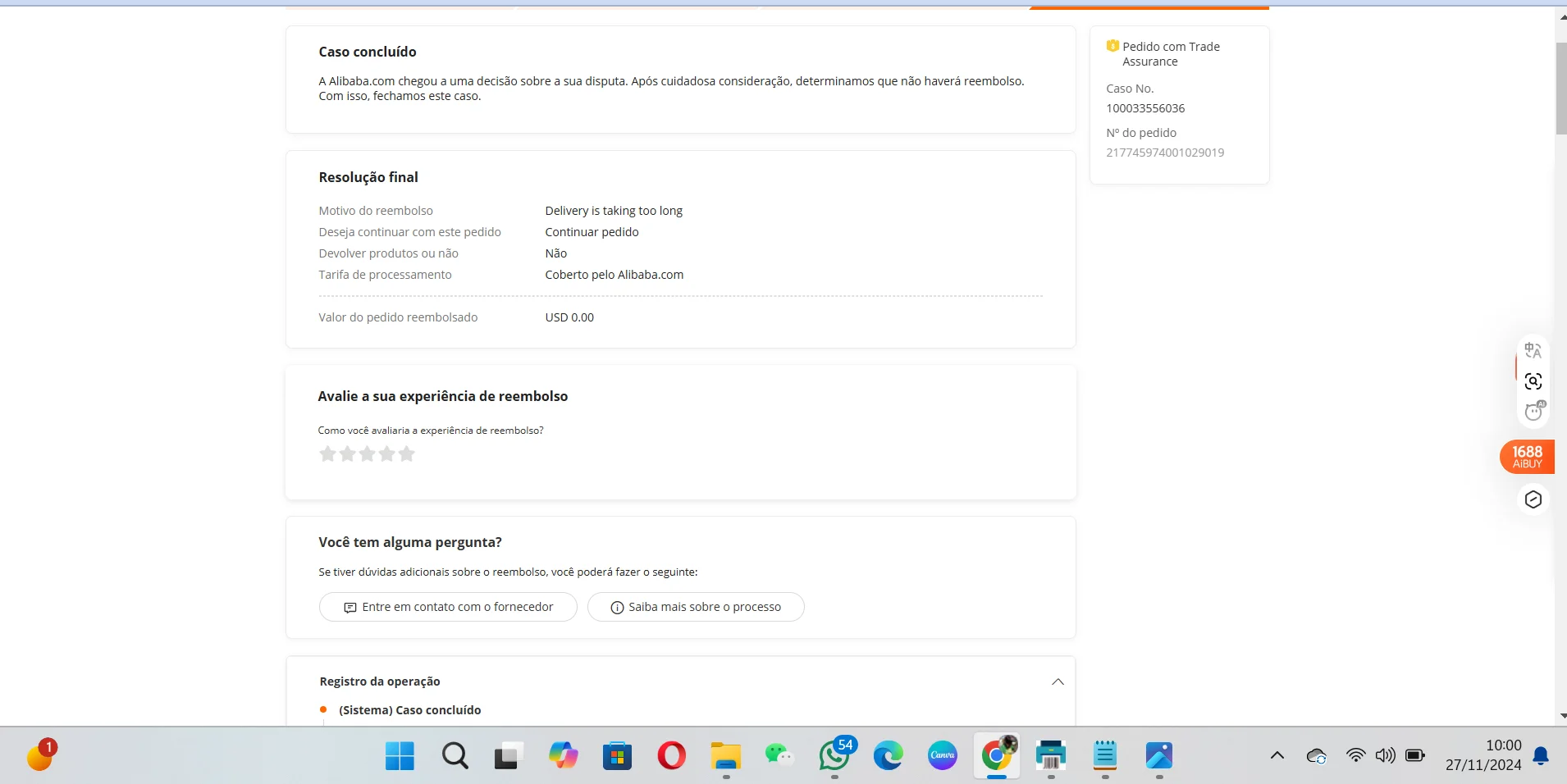Open Wi-Fi network settings in tray
1567x784 pixels.
coord(1356,755)
